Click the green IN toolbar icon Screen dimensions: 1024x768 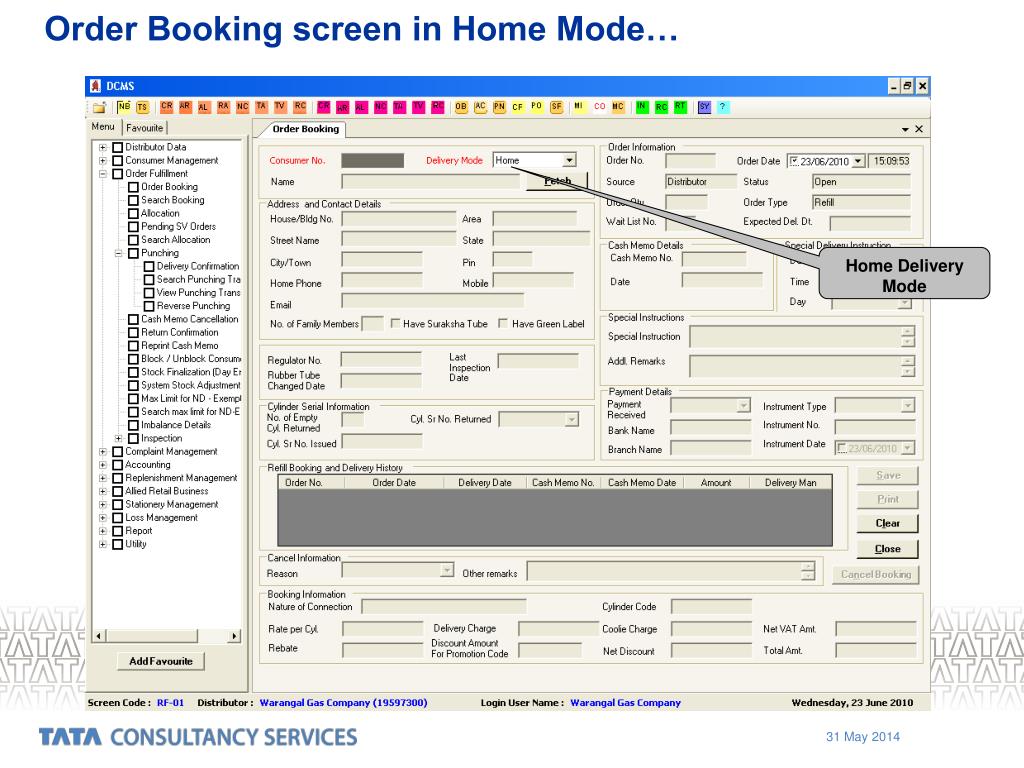point(642,106)
